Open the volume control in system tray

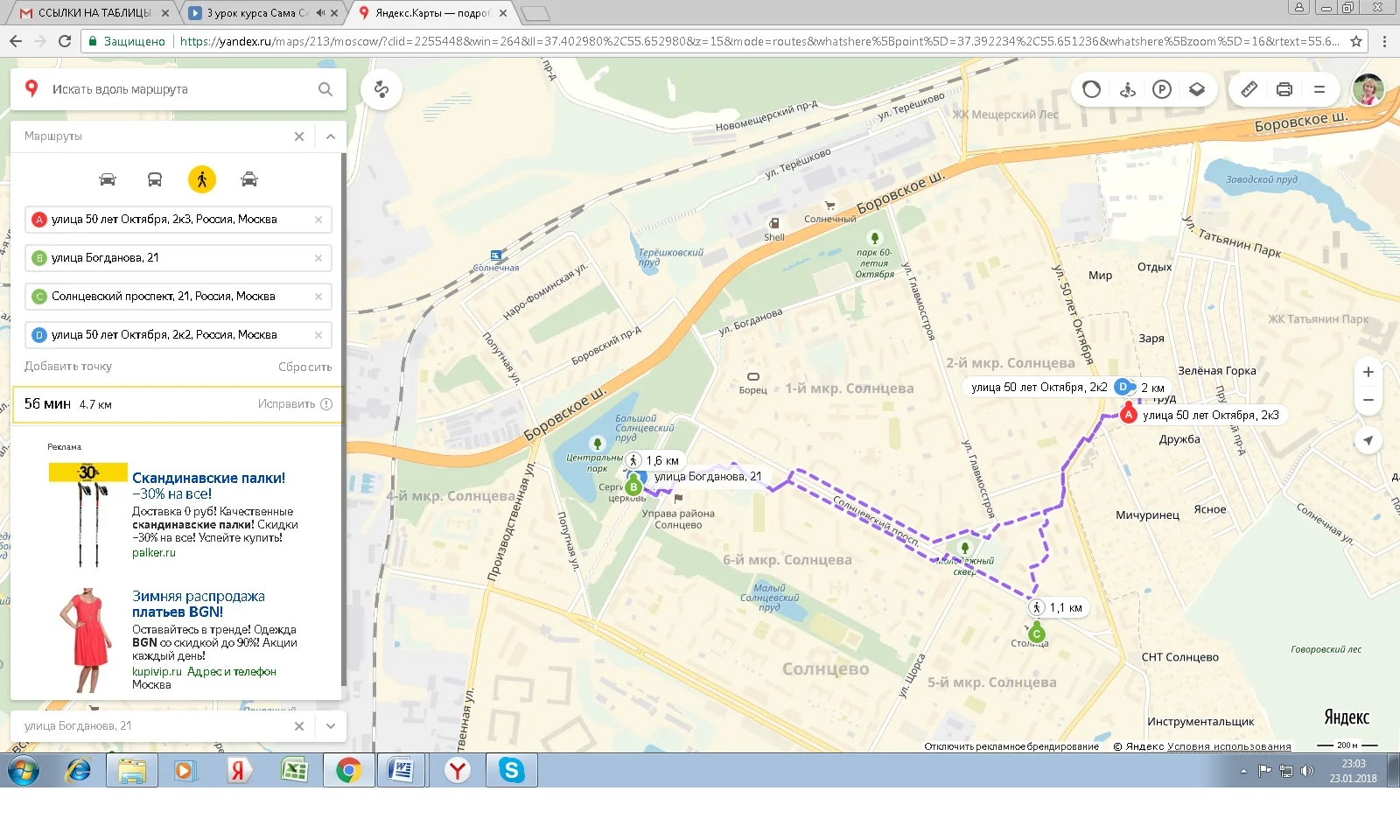click(1307, 771)
